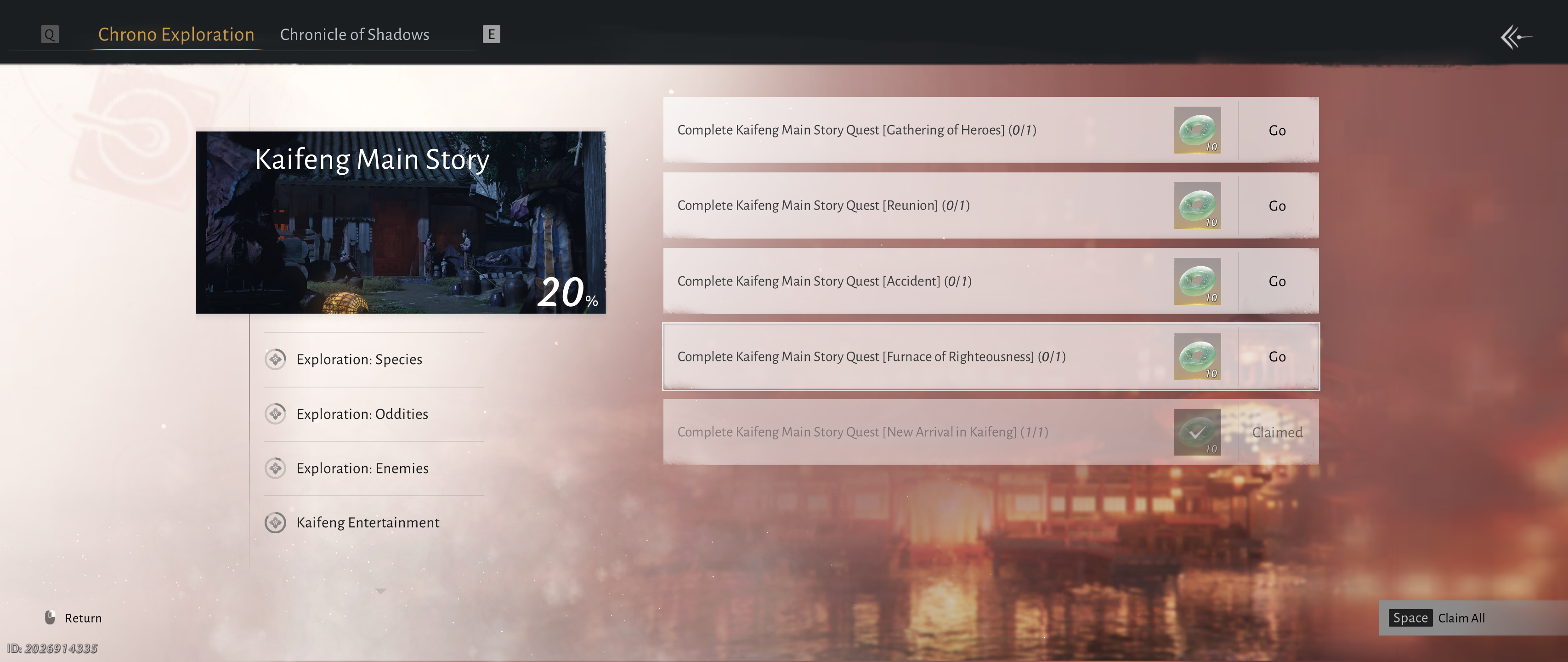Viewport: 1568px width, 662px height.
Task: Click the claimed checkmark reward for New Arrival
Action: click(1197, 432)
